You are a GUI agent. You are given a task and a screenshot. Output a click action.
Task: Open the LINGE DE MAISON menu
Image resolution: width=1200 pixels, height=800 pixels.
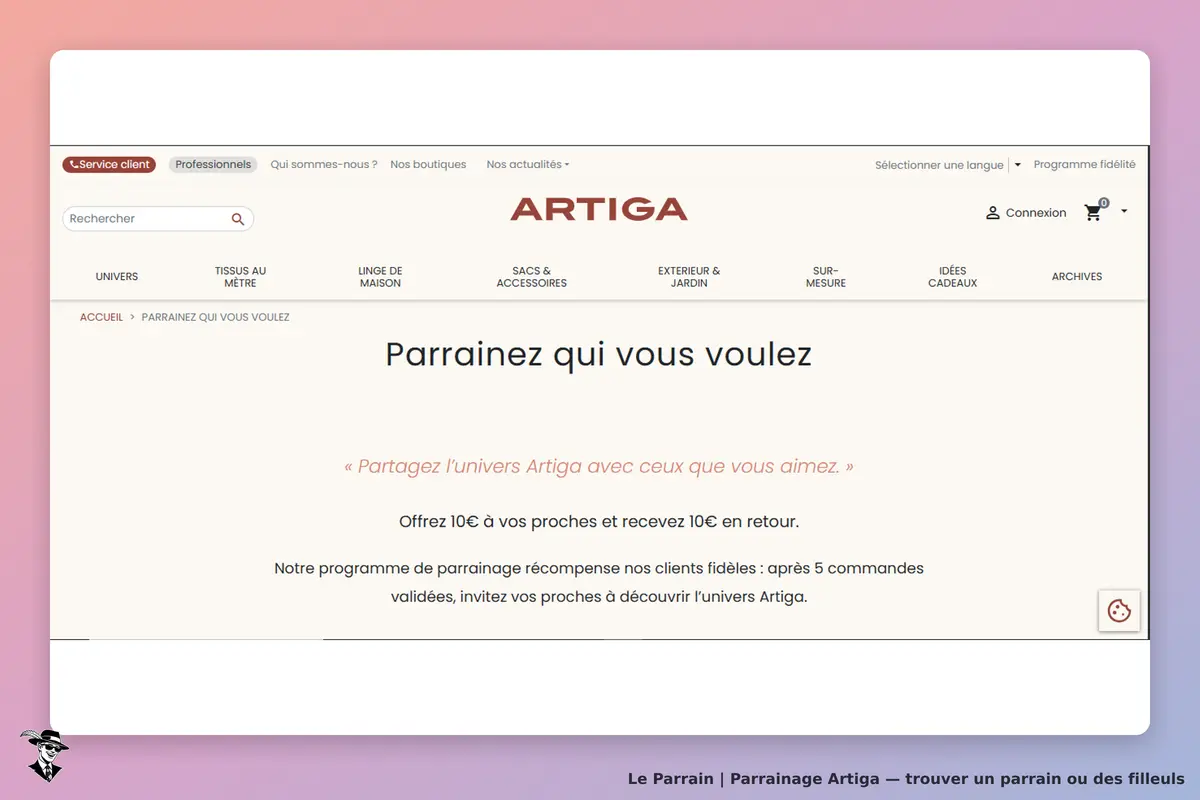[x=380, y=277]
